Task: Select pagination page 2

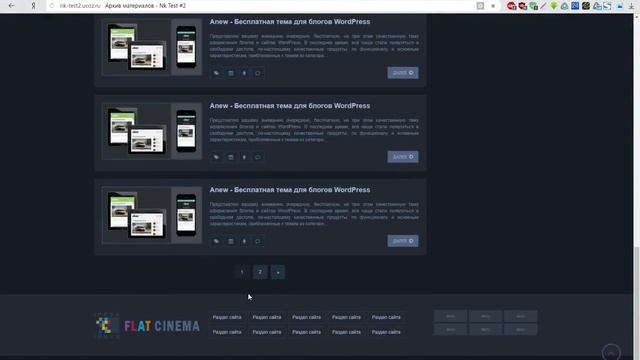Action: click(260, 272)
